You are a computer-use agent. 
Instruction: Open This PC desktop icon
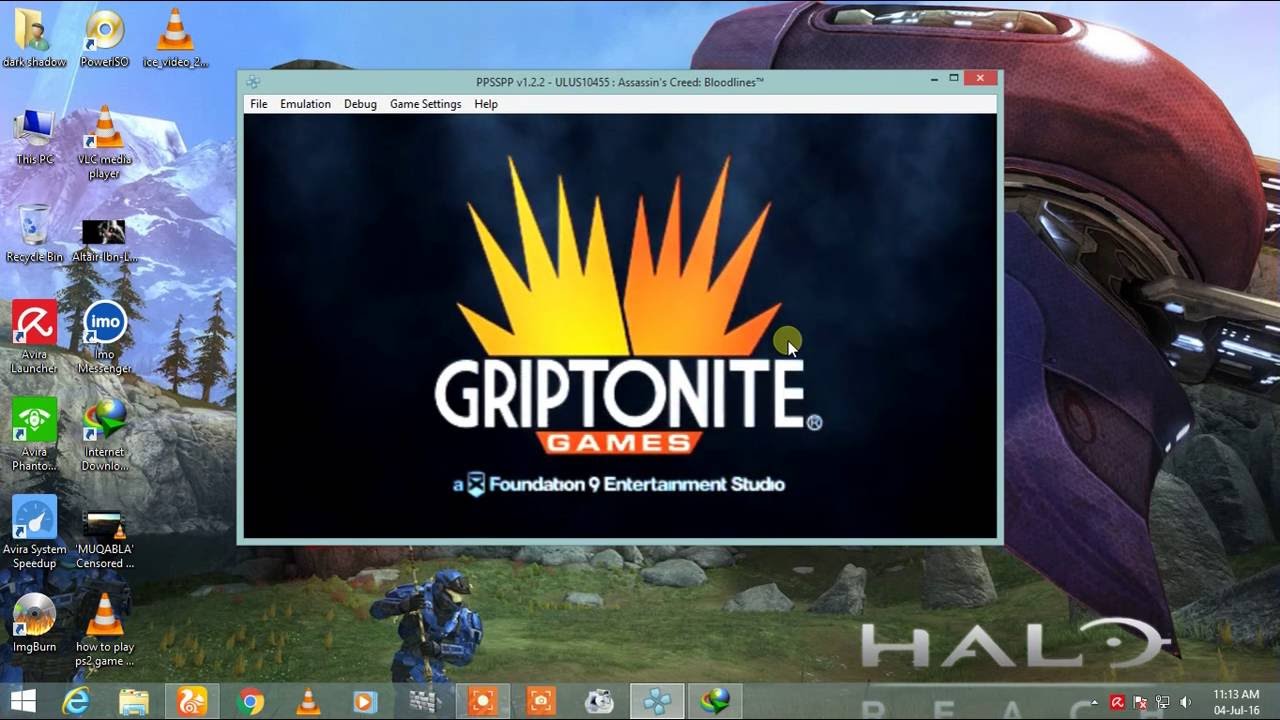pos(35,137)
